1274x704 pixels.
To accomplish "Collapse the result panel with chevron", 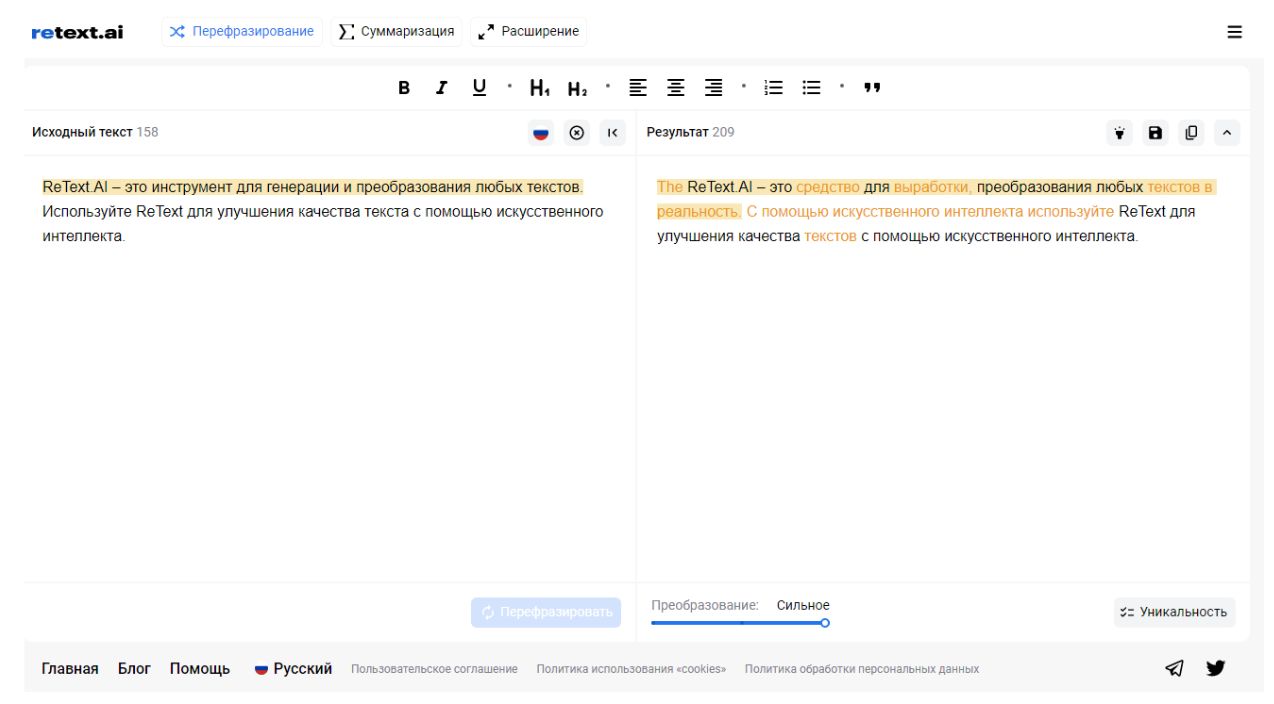I will click(x=1227, y=133).
